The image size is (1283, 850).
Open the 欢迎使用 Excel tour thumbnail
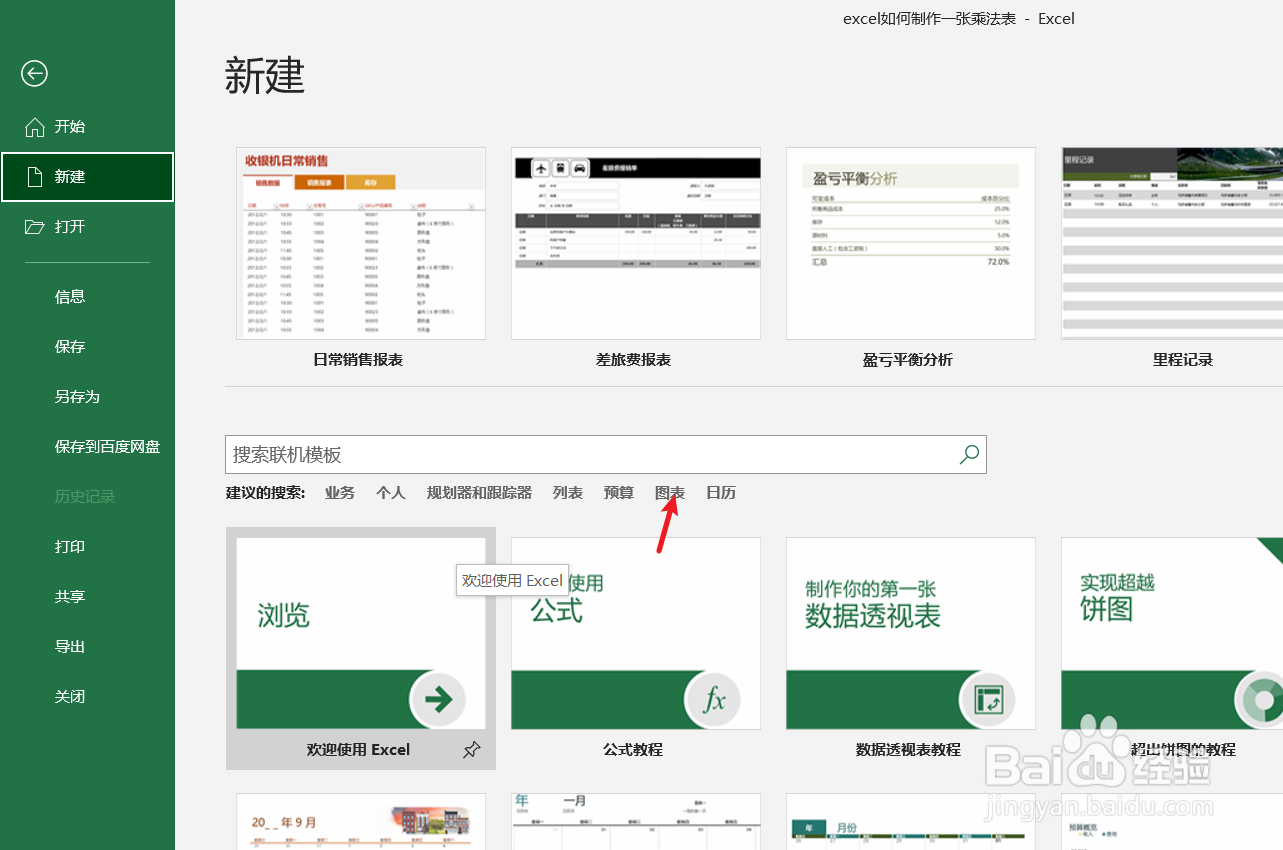tap(361, 634)
